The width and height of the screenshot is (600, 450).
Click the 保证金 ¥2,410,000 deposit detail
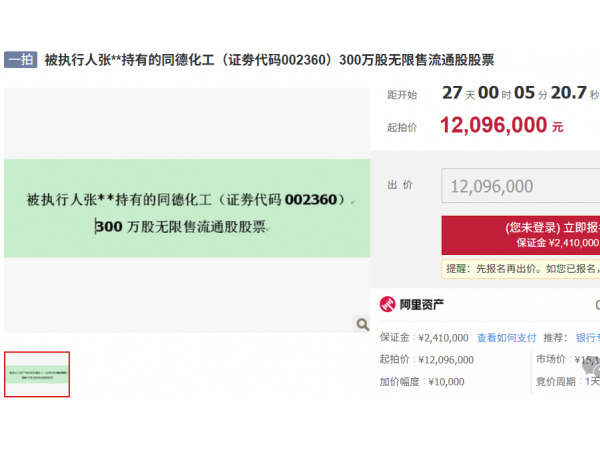pyautogui.click(x=423, y=338)
